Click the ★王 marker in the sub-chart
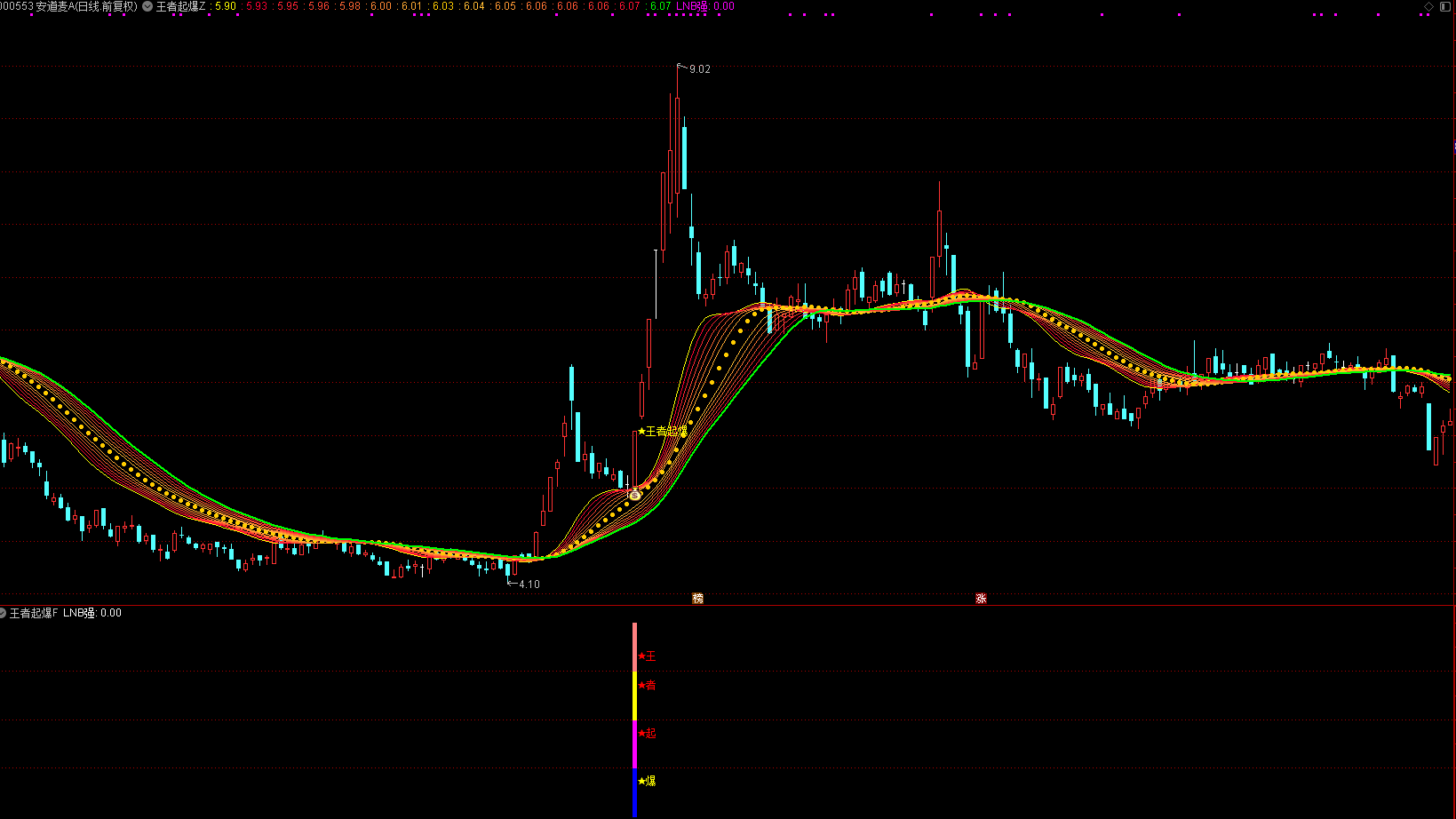 click(647, 656)
